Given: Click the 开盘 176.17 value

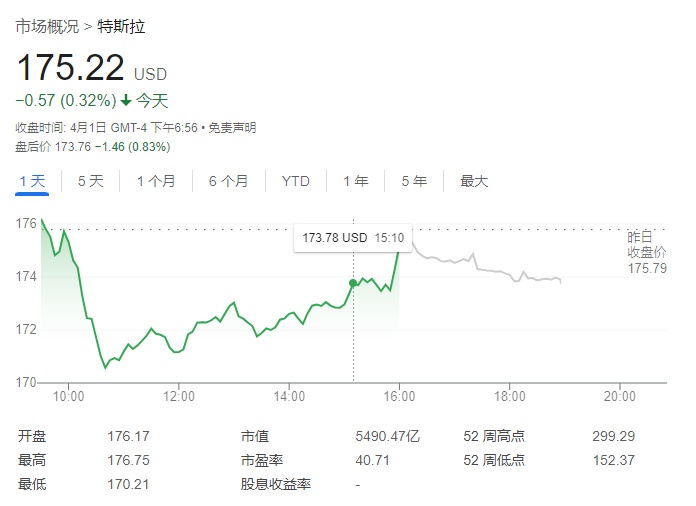Looking at the screenshot, I should [x=127, y=437].
